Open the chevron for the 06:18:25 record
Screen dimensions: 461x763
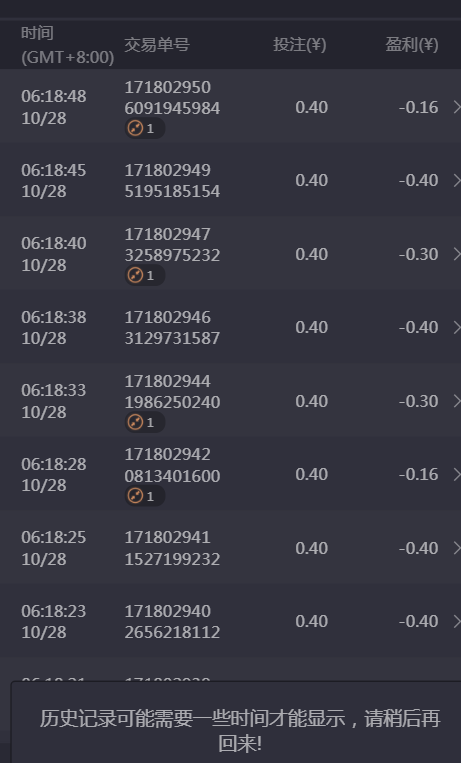click(457, 548)
